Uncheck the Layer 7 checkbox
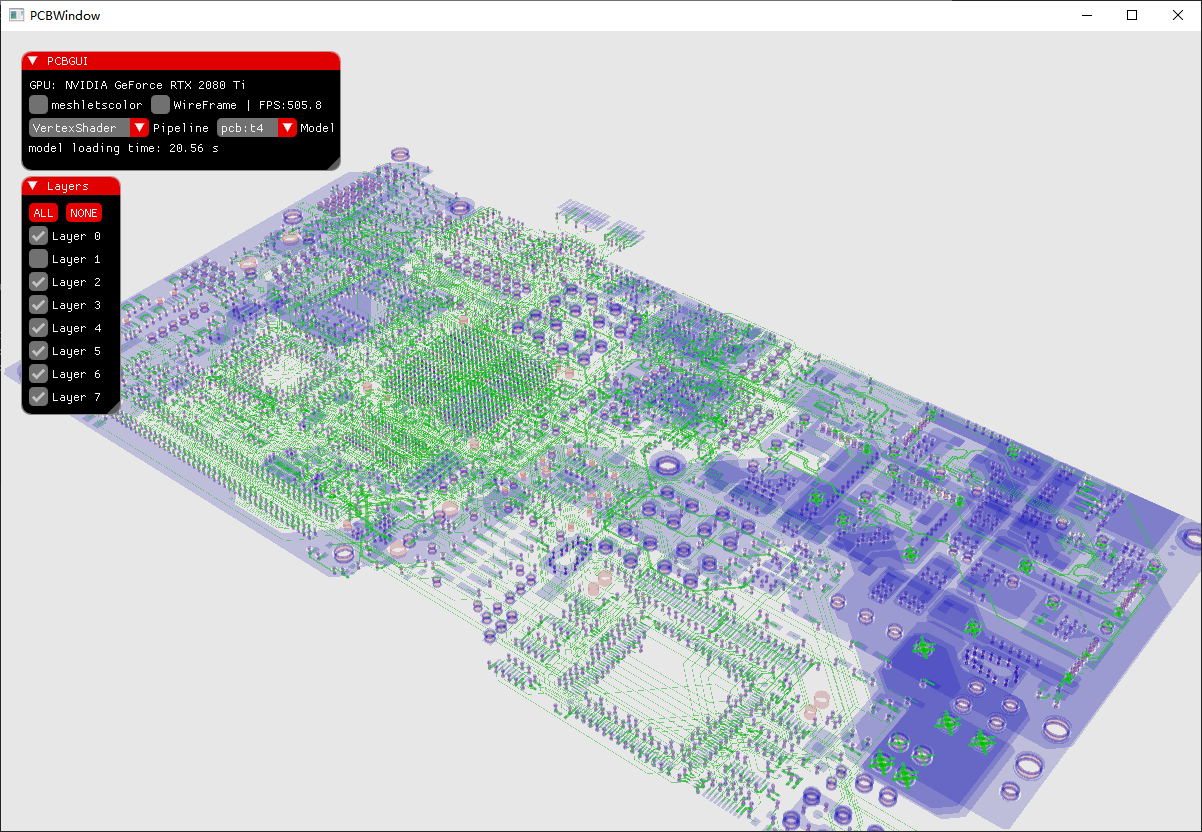This screenshot has height=832, width=1202. pyautogui.click(x=38, y=397)
